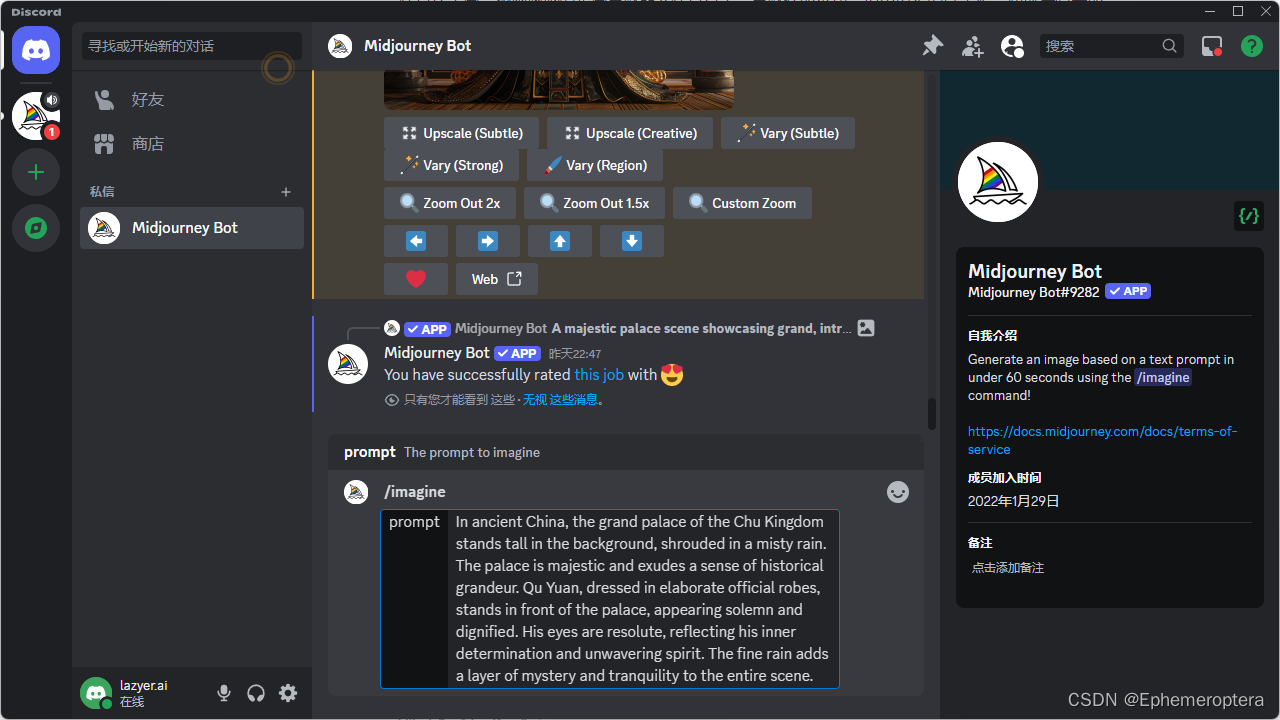Click Midjourney Bot profile avatar
Image resolution: width=1280 pixels, height=720 pixels.
[x=998, y=182]
